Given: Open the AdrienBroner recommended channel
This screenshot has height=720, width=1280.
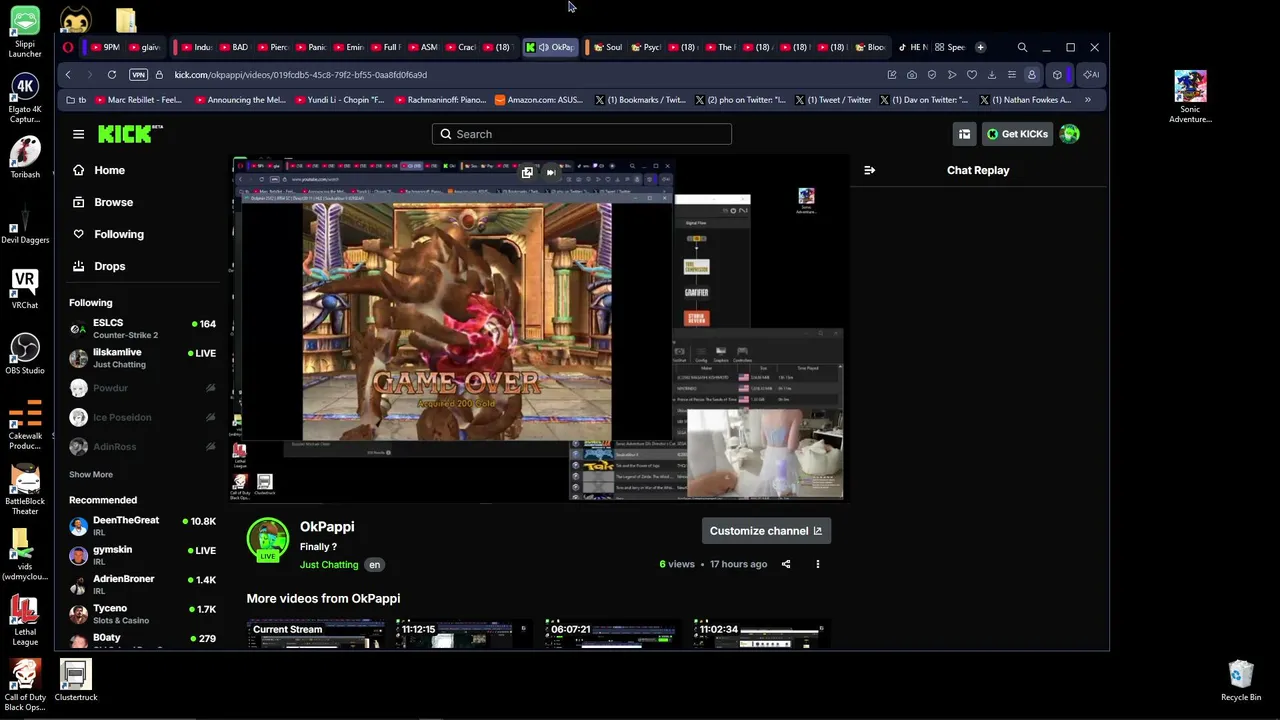Looking at the screenshot, I should click(142, 584).
